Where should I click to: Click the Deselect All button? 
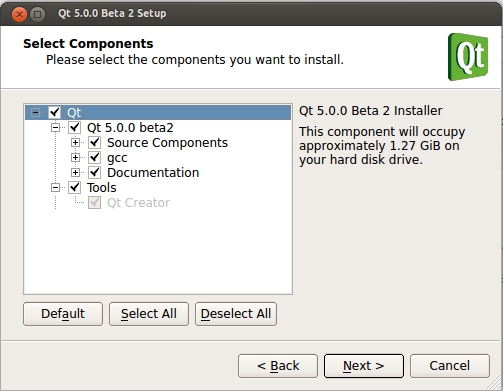point(236,314)
